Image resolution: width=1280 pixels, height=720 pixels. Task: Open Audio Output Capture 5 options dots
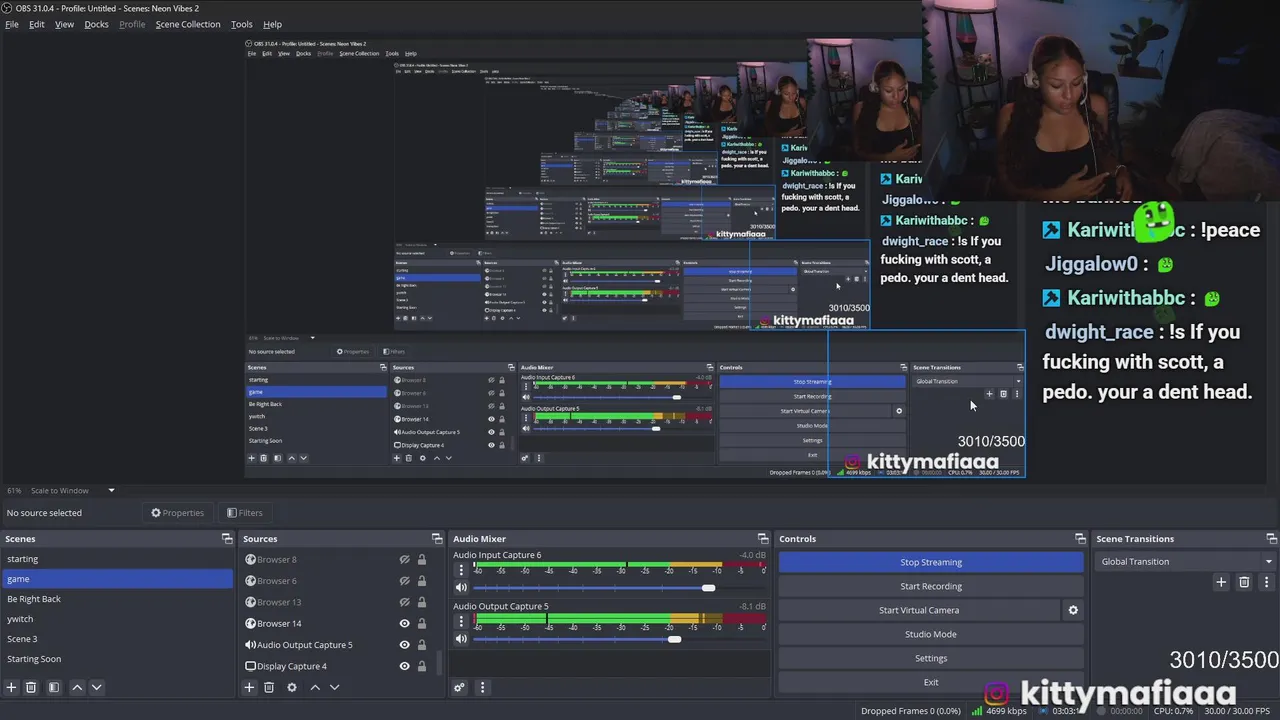click(461, 624)
